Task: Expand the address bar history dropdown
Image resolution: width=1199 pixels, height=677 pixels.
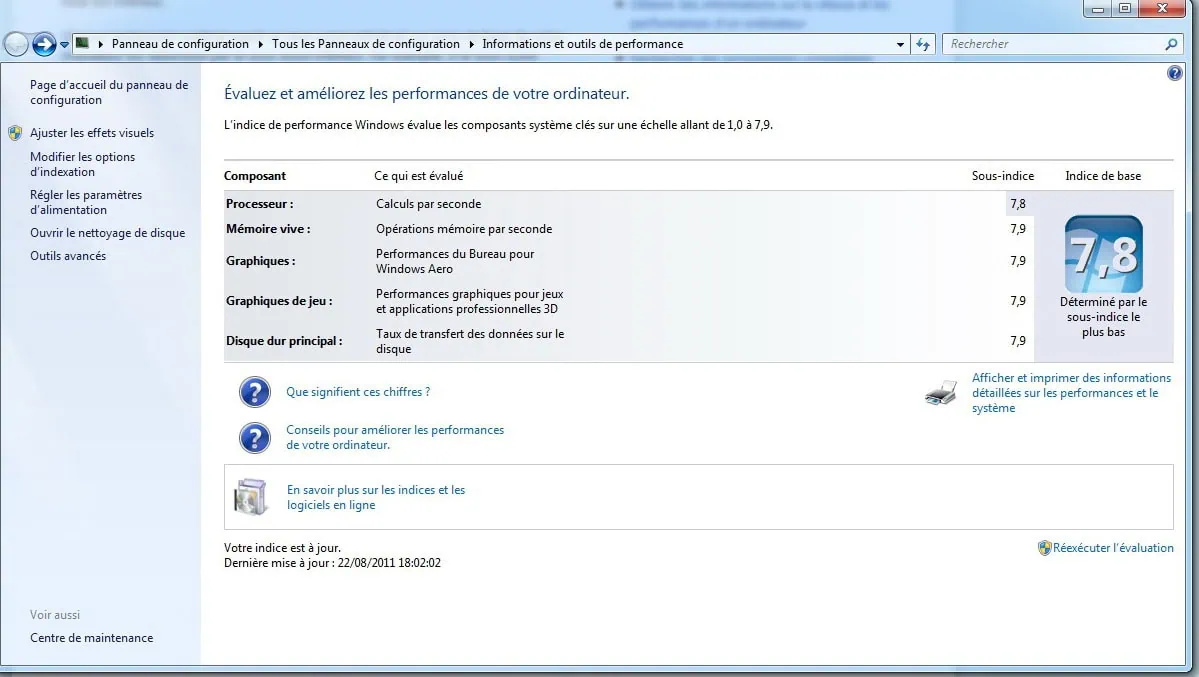Action: (900, 45)
